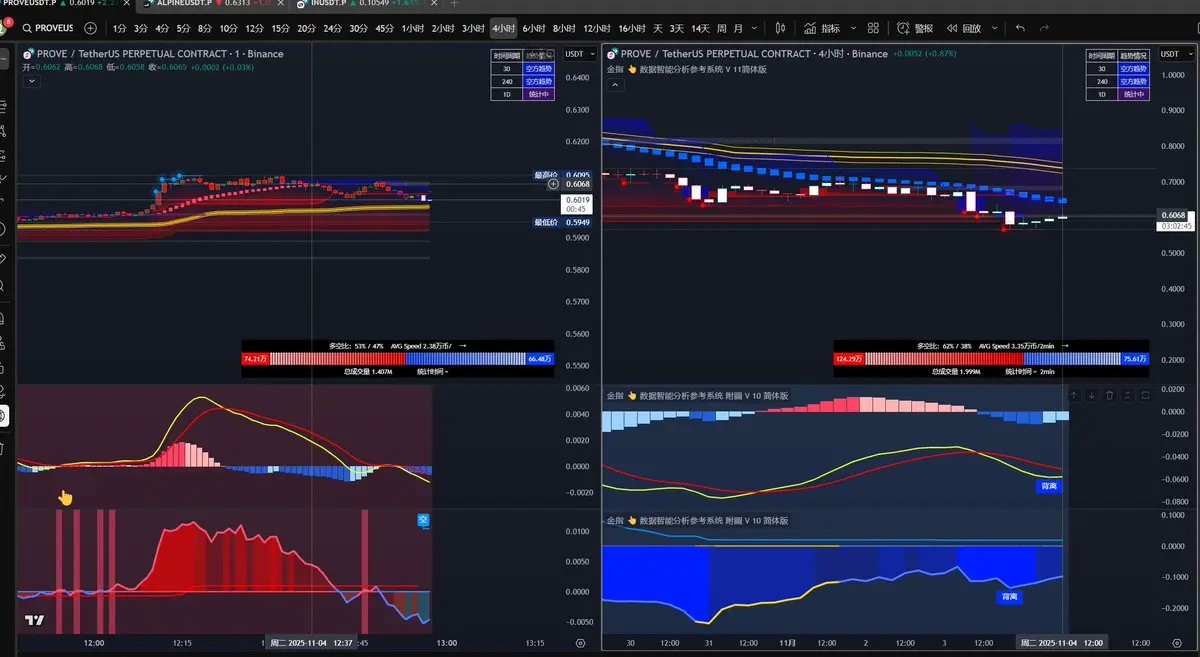
Task: Switch to the ALPINEUSDT.P browser tab
Action: [212, 4]
